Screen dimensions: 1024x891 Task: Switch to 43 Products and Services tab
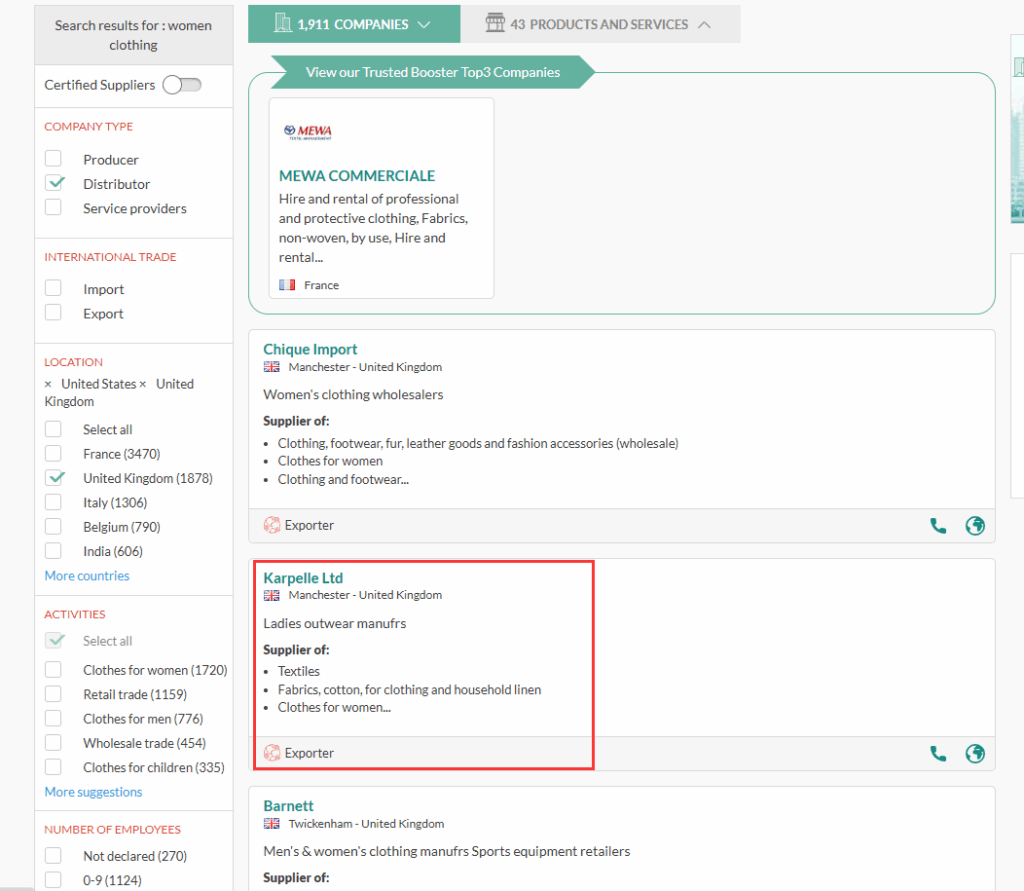coord(600,24)
